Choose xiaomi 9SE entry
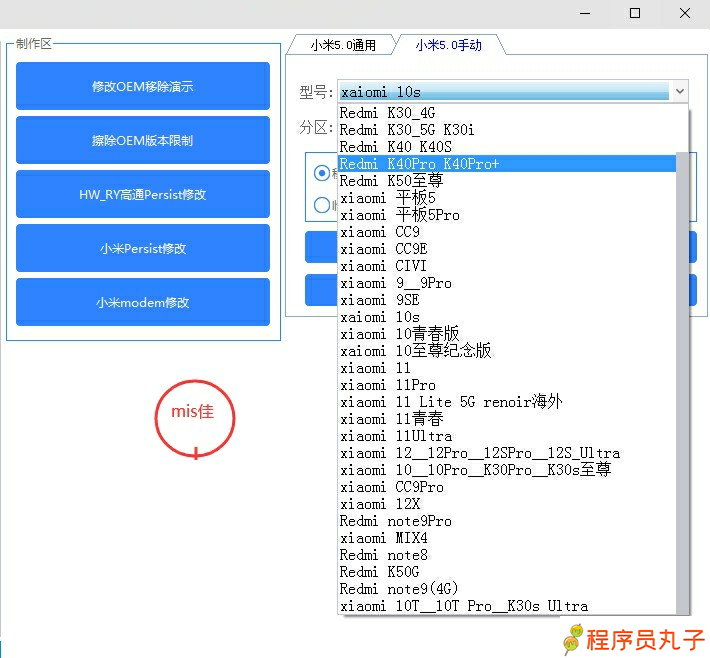Screen dimensions: 710x658 507,300
